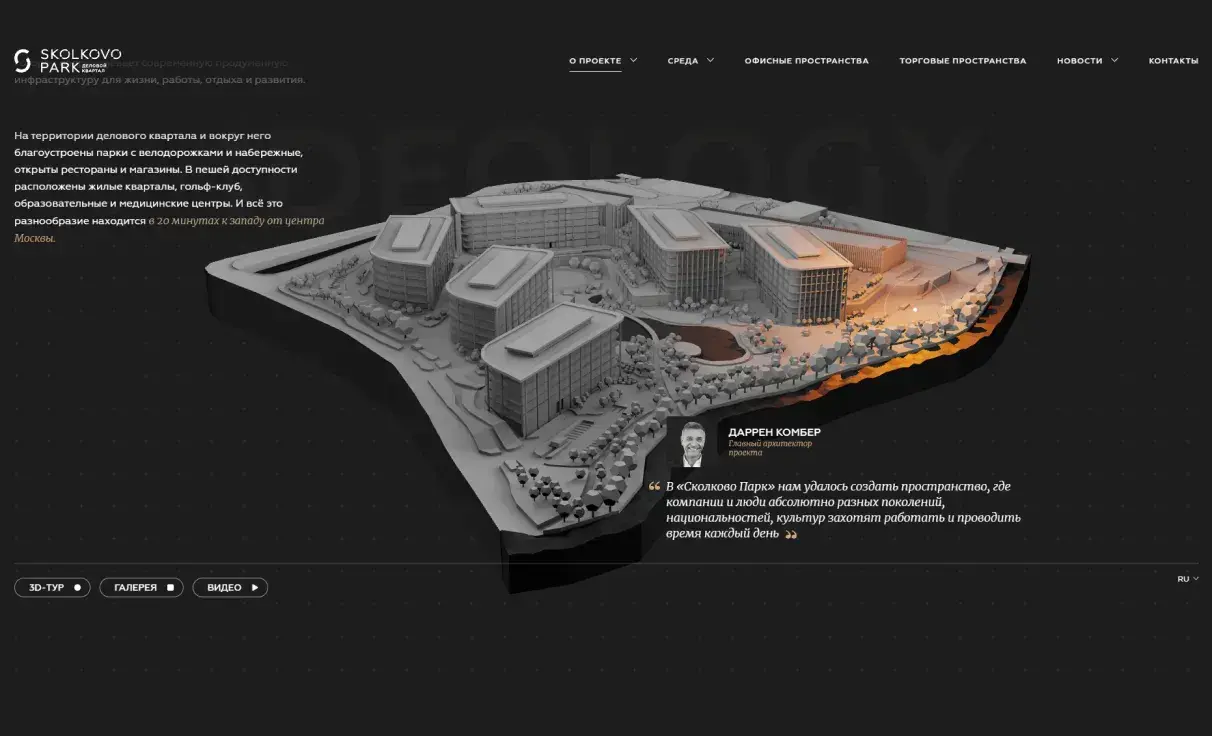
Task: Expand the chevron next to О ПРОЕКТЕ
Action: coord(634,60)
